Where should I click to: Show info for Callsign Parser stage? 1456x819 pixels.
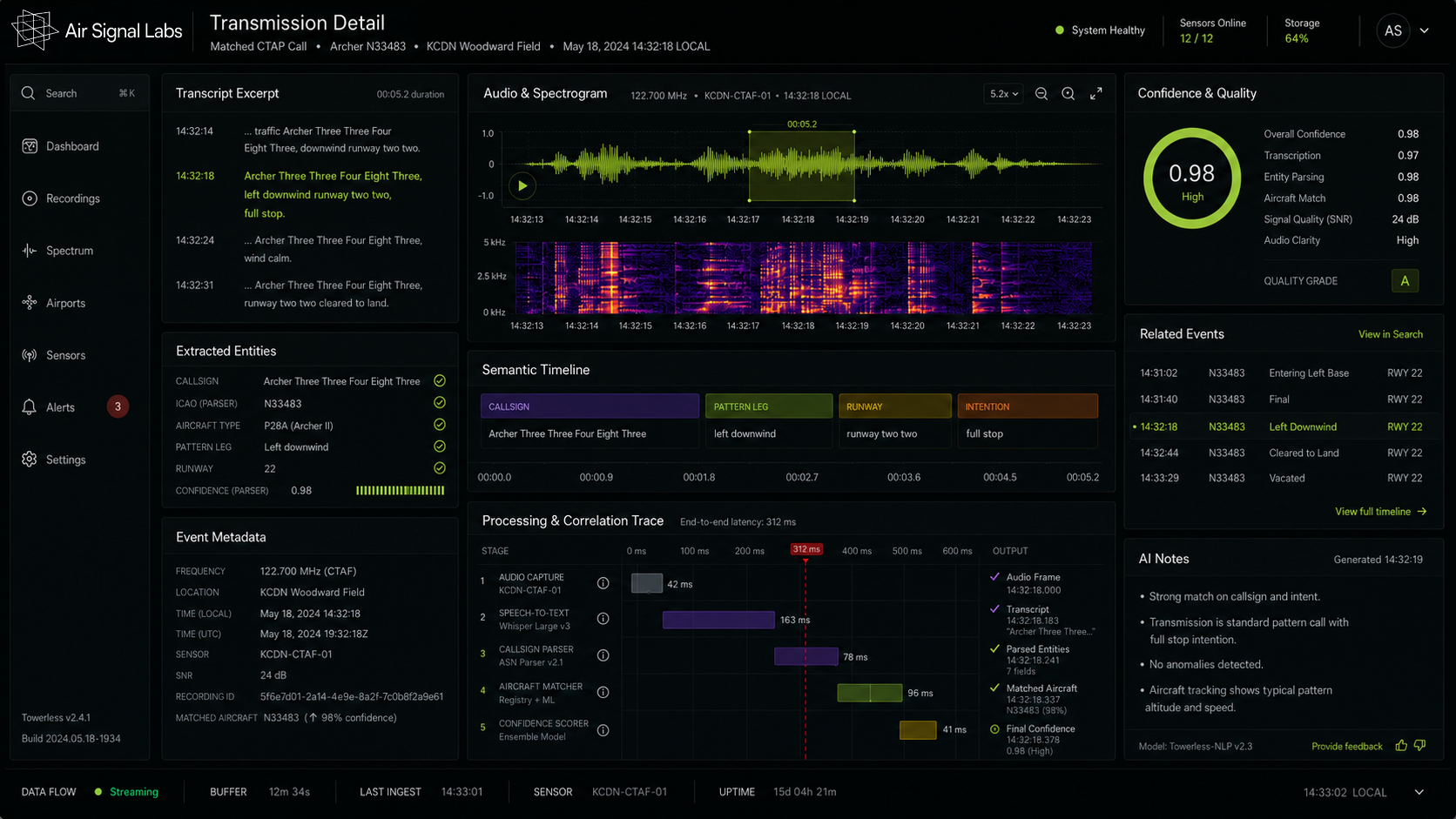click(x=603, y=655)
